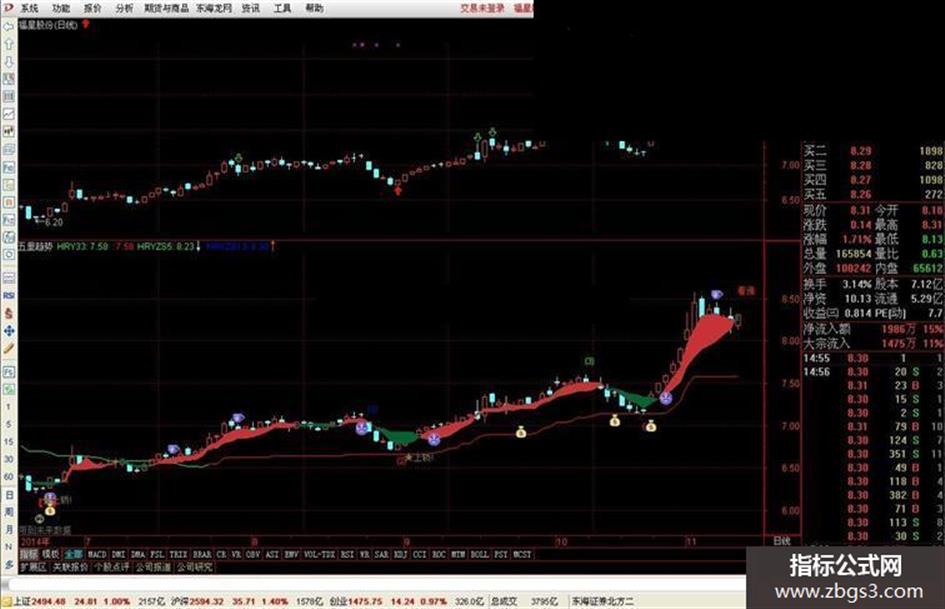Viewport: 945px width, 609px height.
Task: Open the 分析 menu
Action: pos(124,8)
